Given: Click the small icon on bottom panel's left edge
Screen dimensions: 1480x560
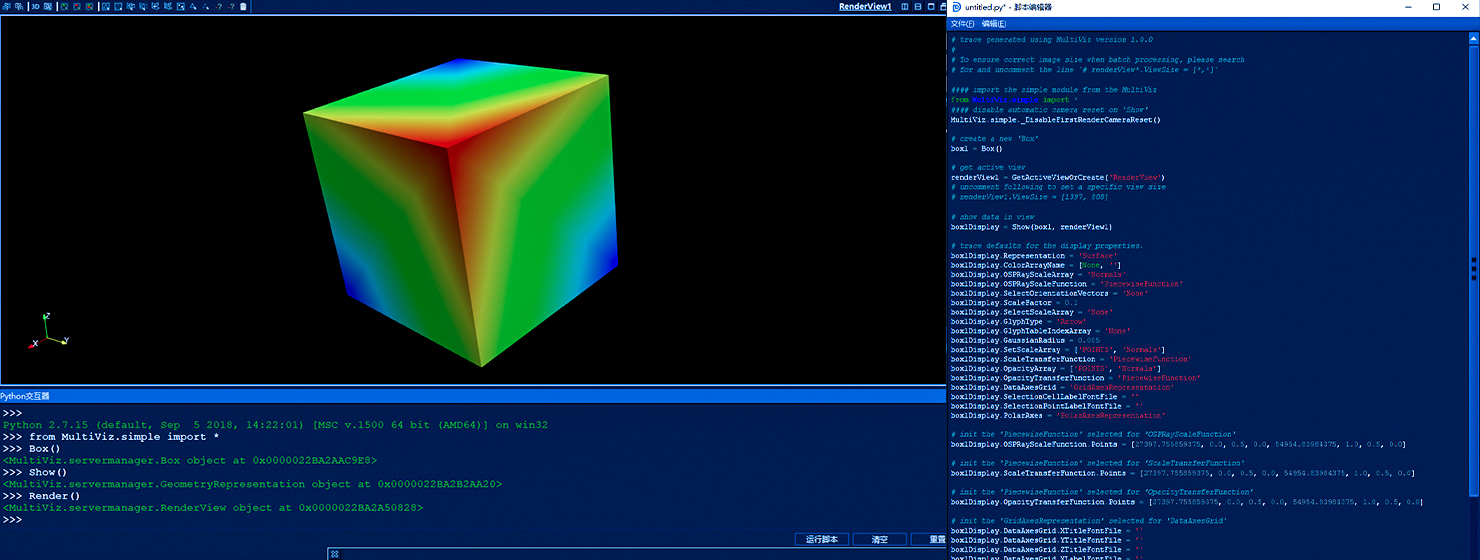Looking at the screenshot, I should [336, 553].
